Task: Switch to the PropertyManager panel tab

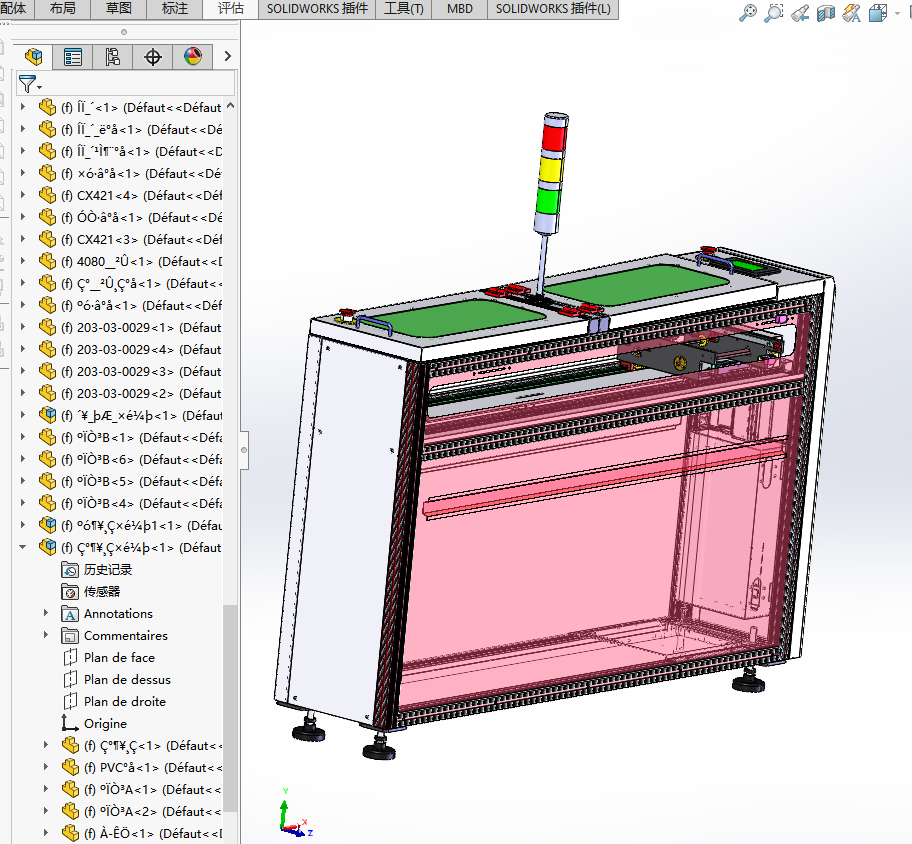Action: 73,57
